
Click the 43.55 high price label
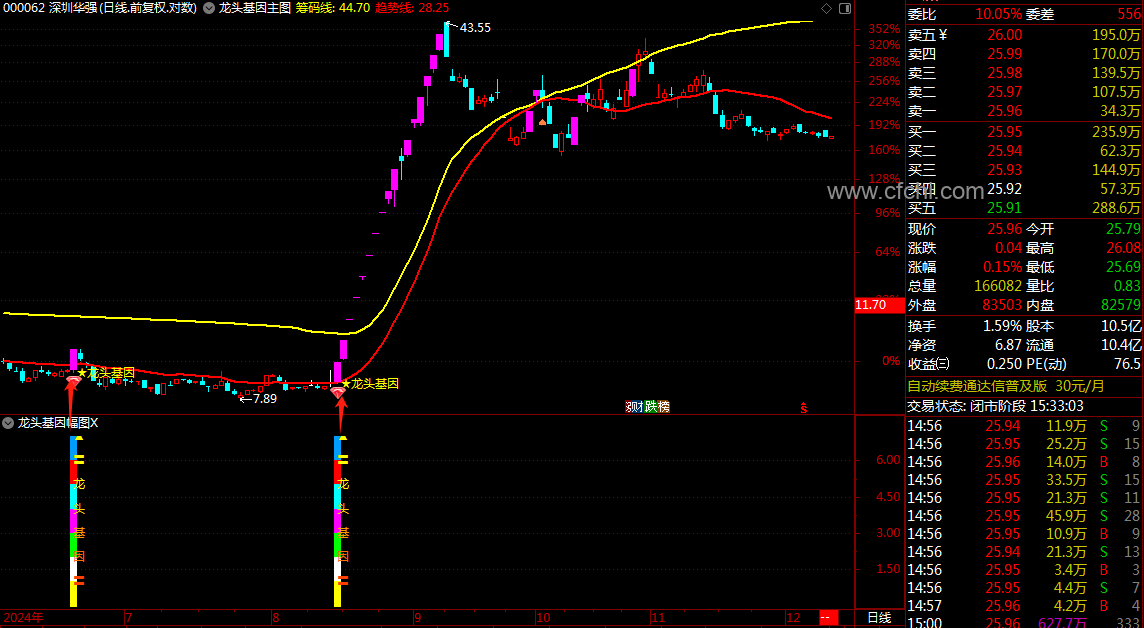pos(475,28)
